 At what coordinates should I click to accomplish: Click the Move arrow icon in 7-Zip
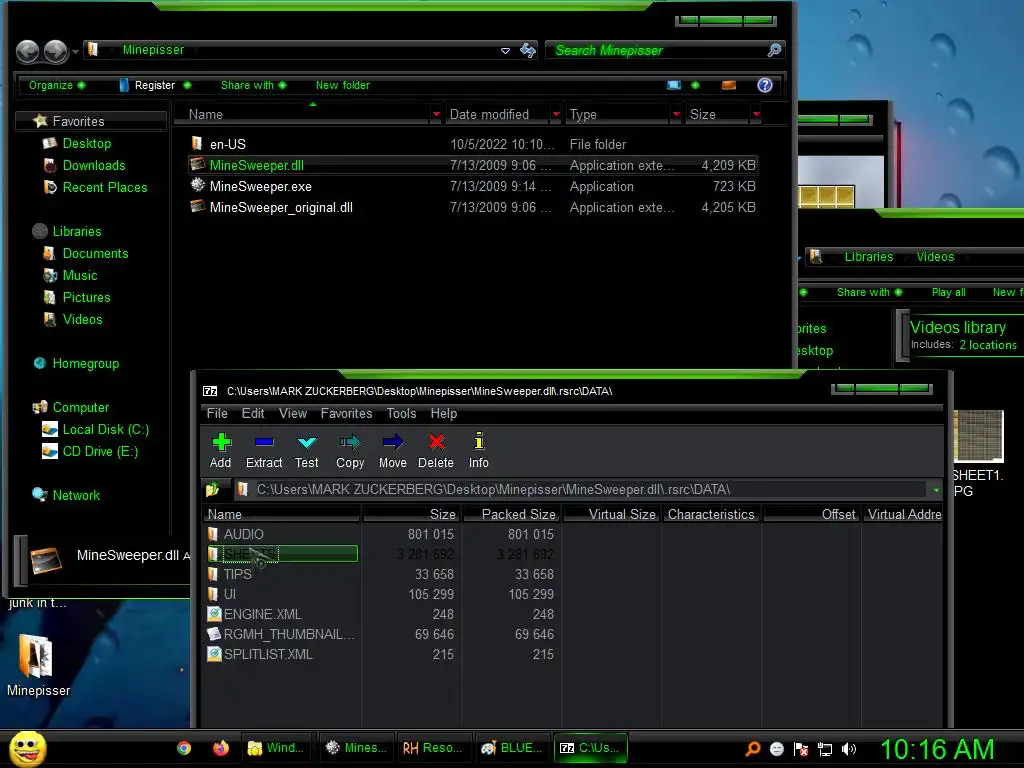click(x=392, y=450)
